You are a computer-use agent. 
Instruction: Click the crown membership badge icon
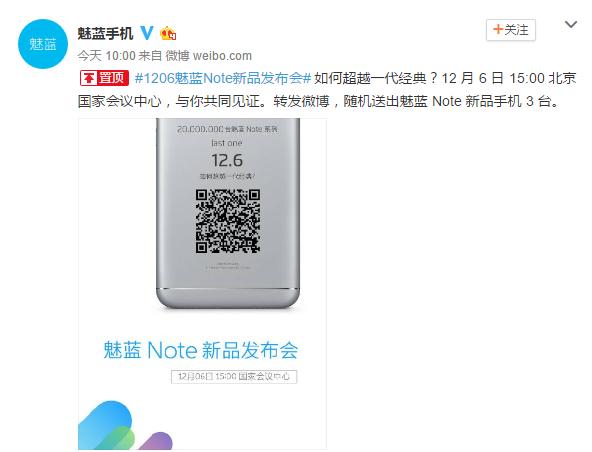click(168, 34)
